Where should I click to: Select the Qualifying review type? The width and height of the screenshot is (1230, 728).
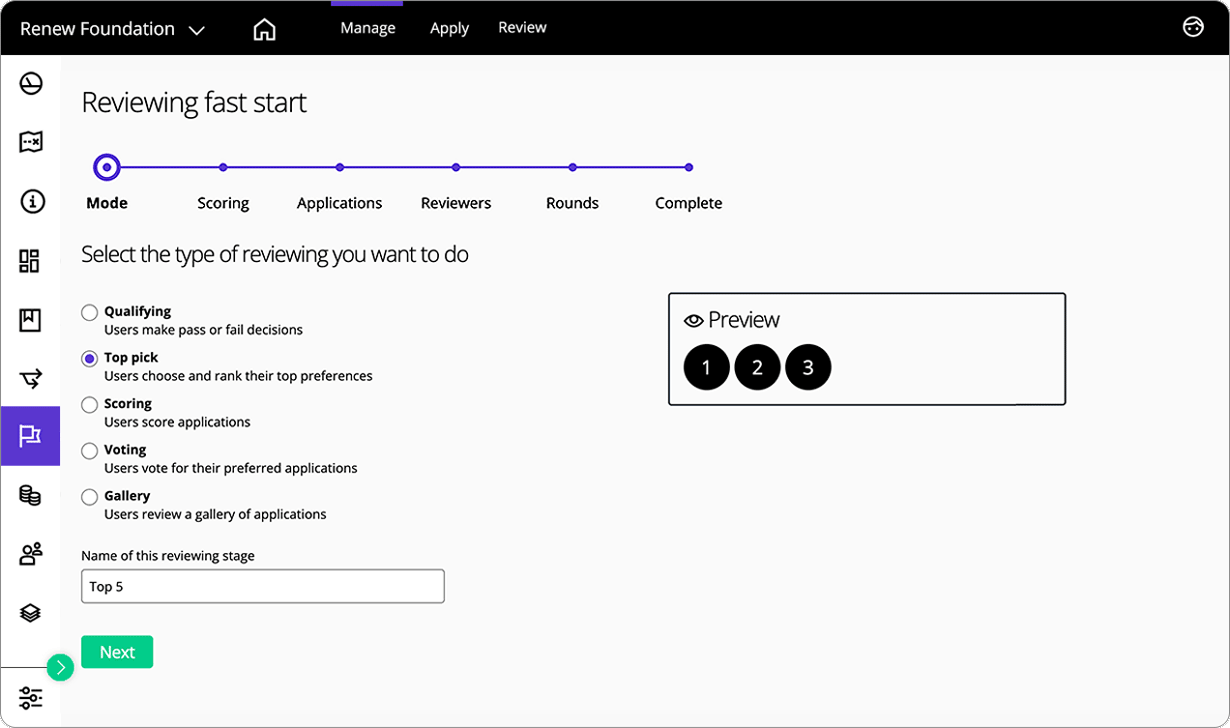90,311
